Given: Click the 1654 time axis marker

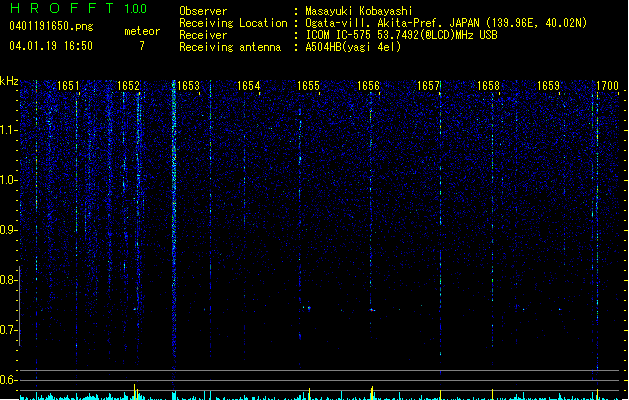Looking at the screenshot, I should (249, 86).
